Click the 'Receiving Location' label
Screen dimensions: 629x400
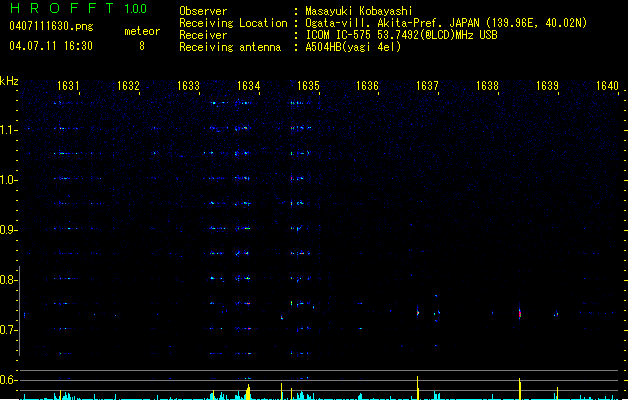coord(233,23)
